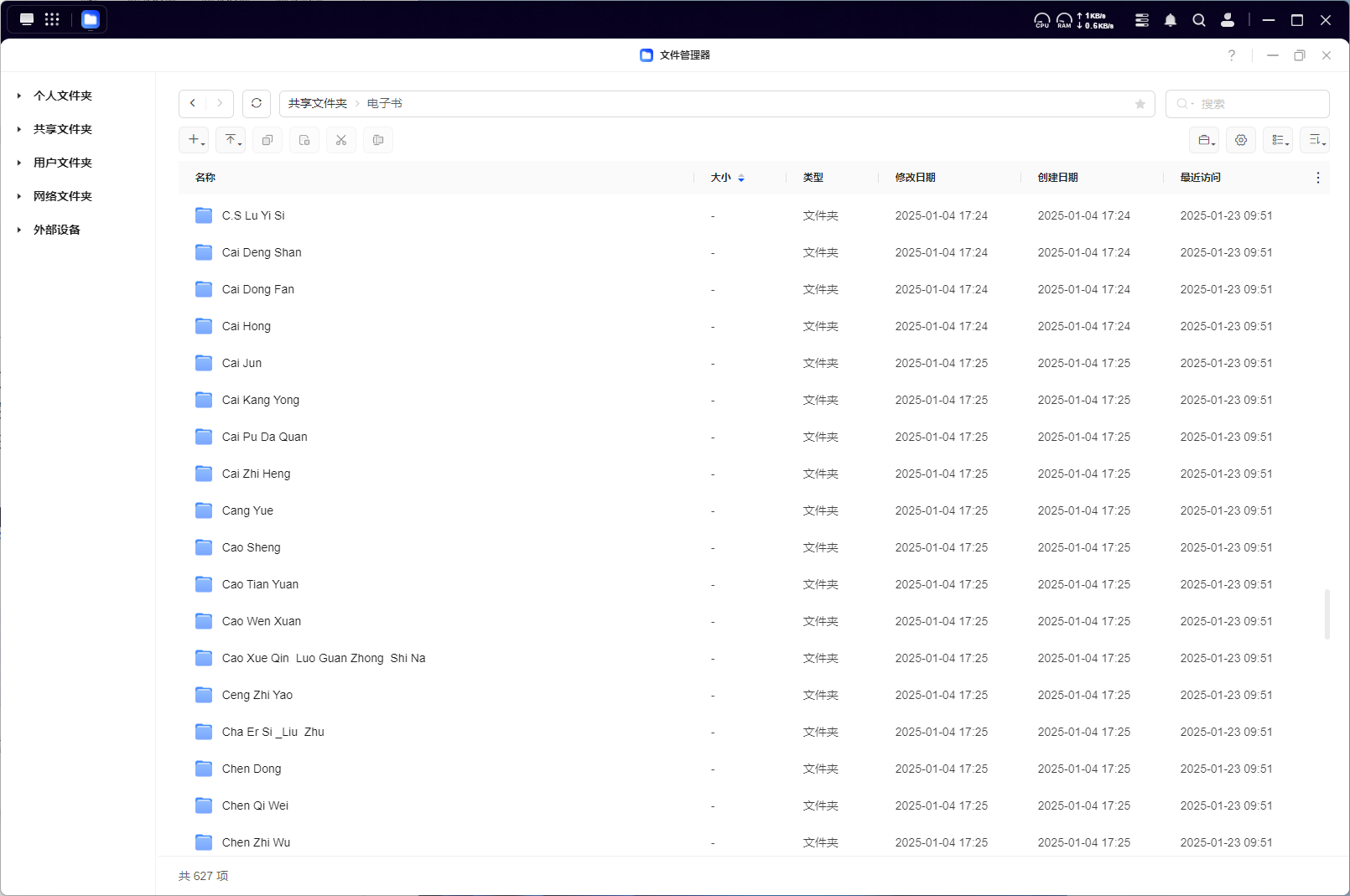Open the new item plus dropdown

195,140
